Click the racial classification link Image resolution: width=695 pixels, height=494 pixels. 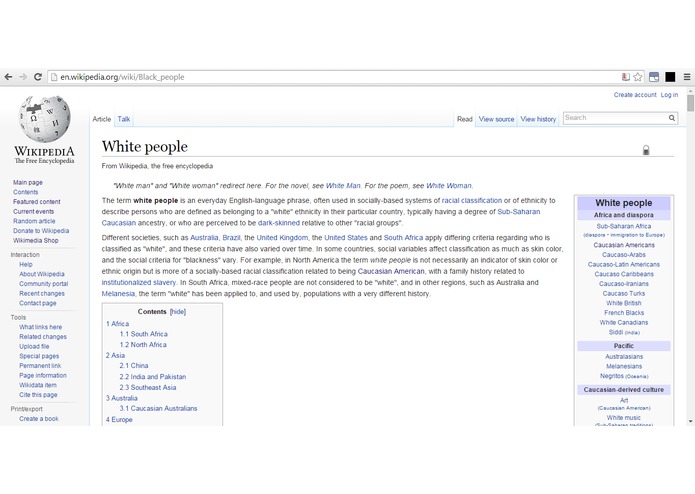pos(472,201)
